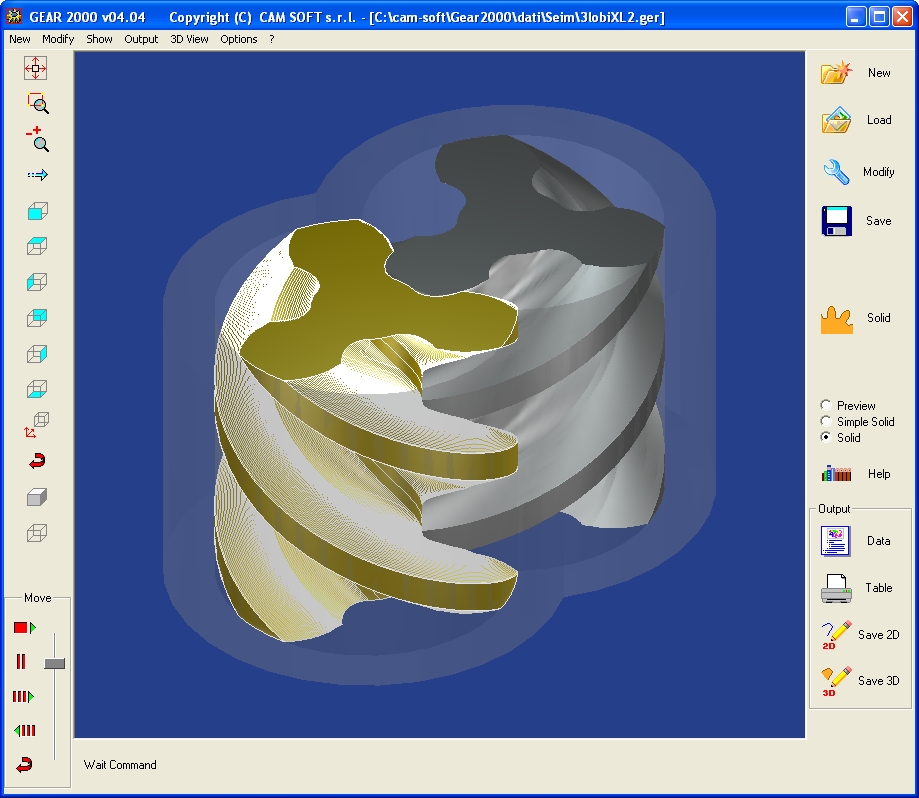Click the Save 3D output button
Viewport: 919px width, 798px height.
click(x=859, y=681)
